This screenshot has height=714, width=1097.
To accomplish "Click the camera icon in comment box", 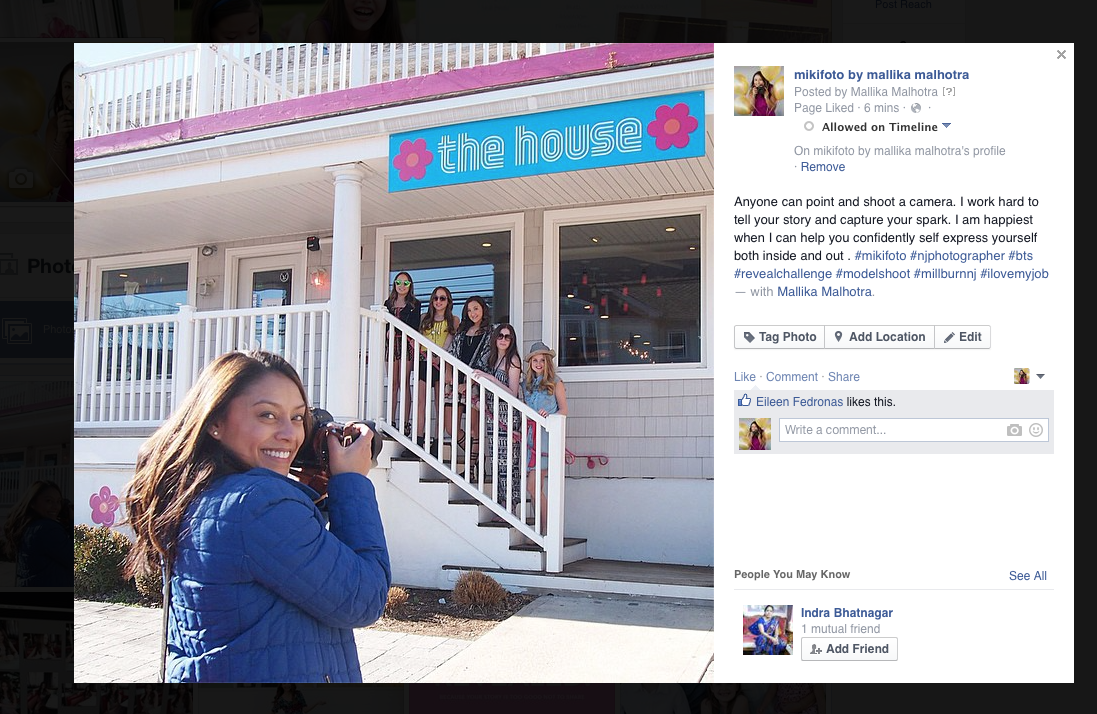I will tap(1014, 430).
